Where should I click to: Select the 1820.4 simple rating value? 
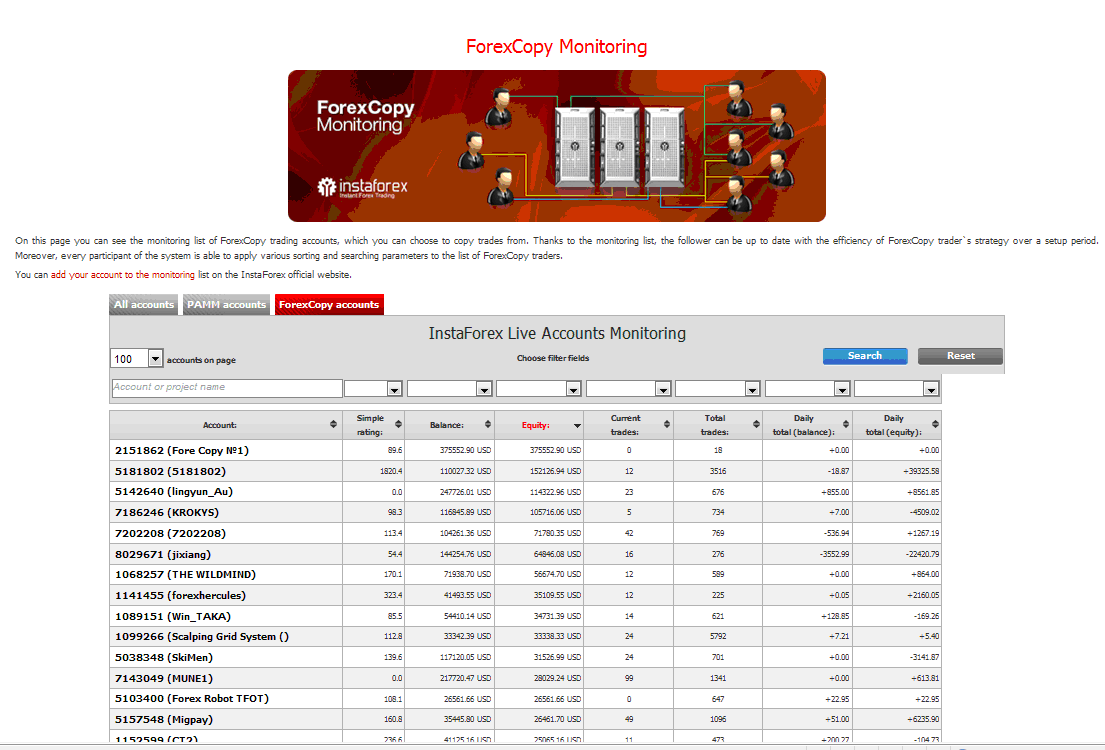[391, 471]
